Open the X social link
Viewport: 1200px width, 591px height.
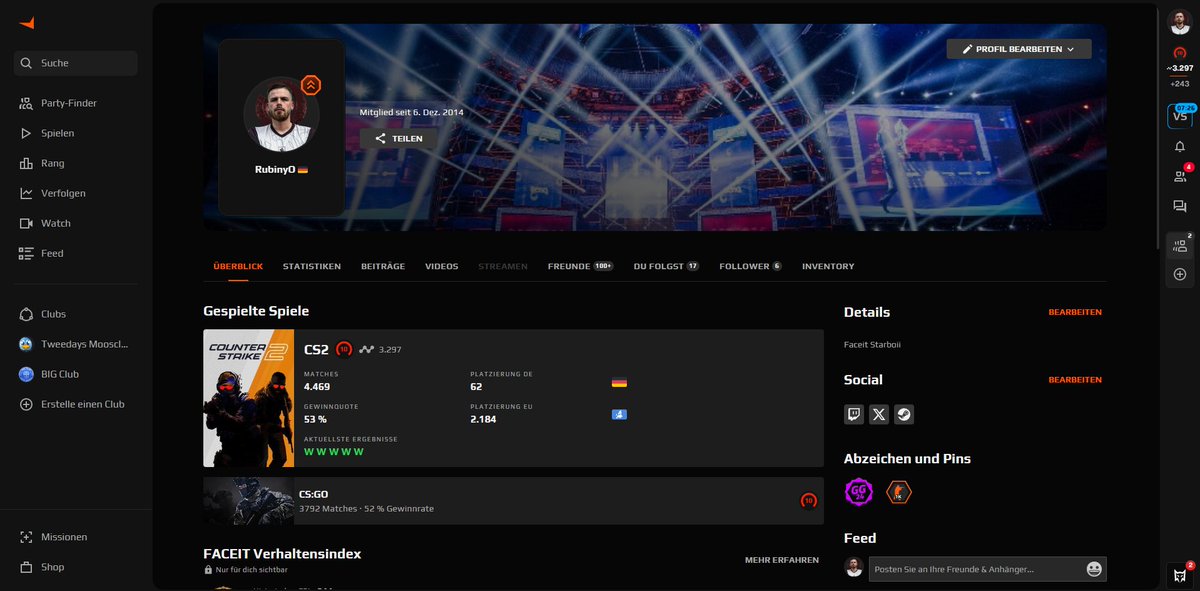coord(879,414)
